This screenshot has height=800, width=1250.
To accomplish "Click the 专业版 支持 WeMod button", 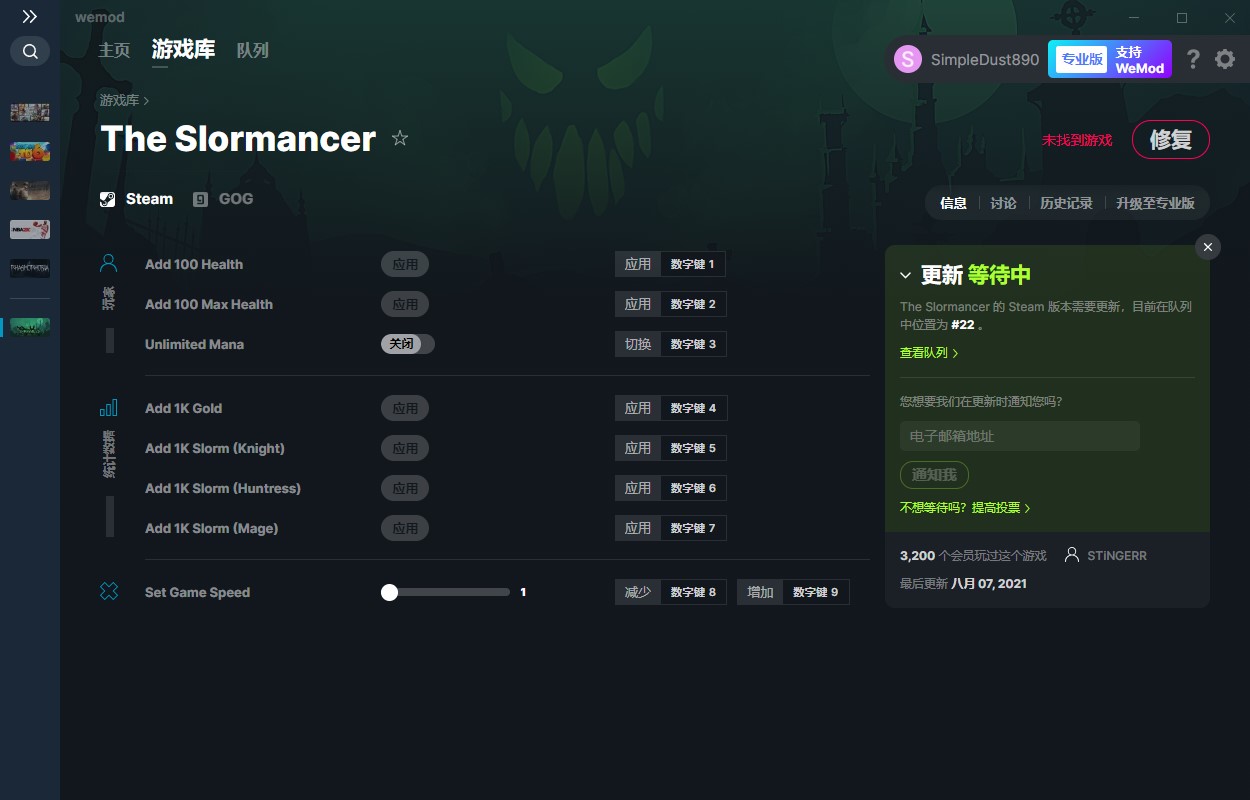I will (1109, 59).
